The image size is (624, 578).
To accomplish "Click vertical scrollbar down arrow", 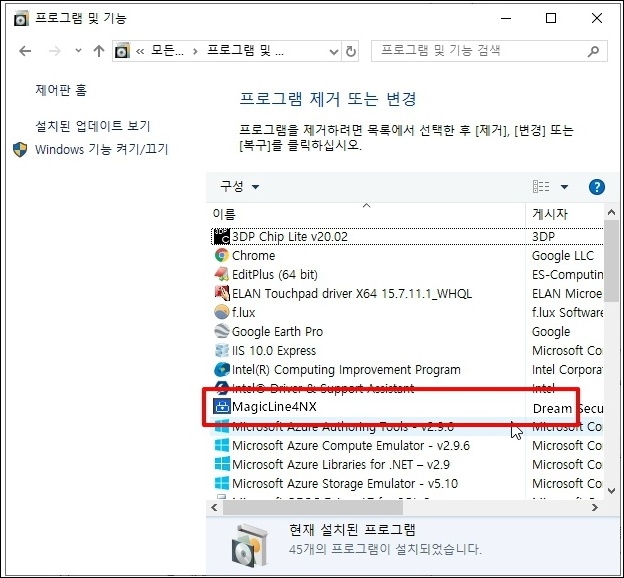I will click(x=611, y=490).
